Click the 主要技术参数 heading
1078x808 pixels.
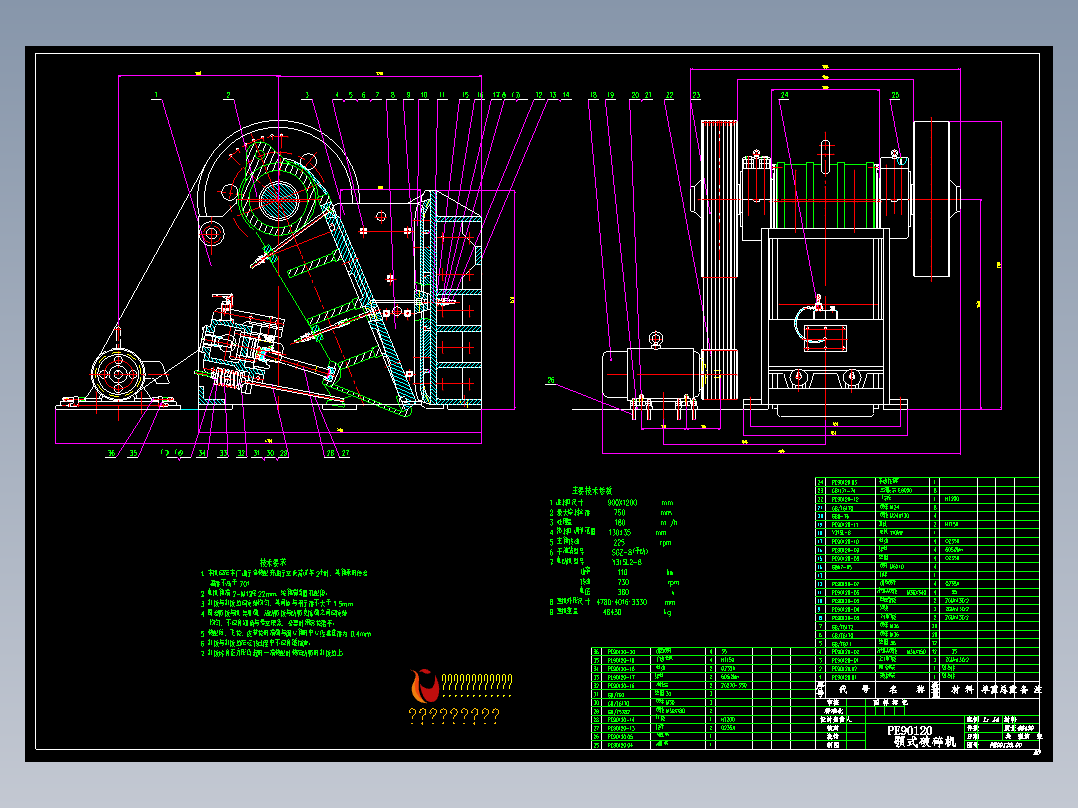(592, 491)
